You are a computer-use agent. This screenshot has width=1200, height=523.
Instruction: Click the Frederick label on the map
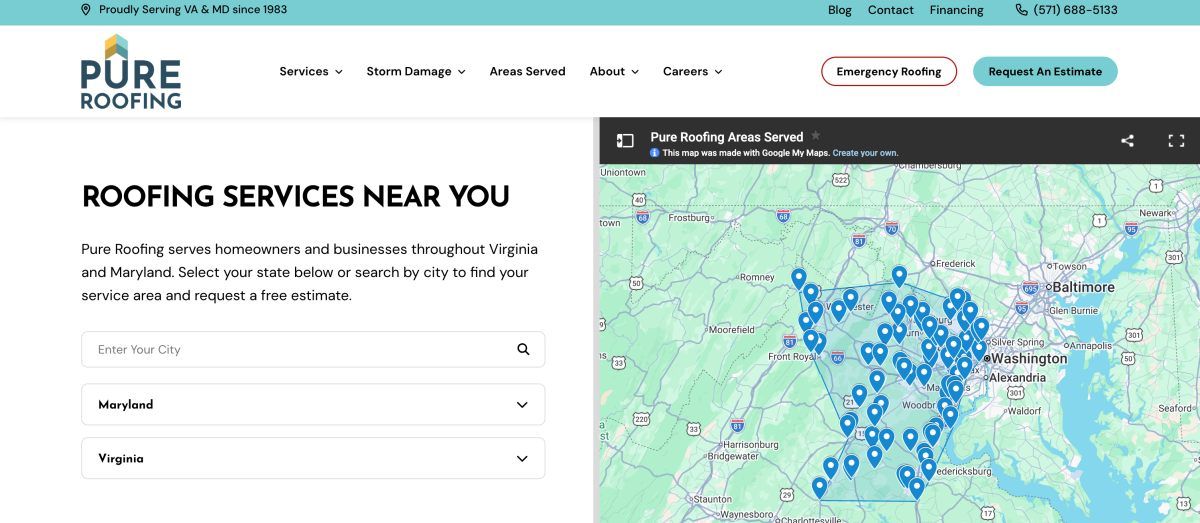coord(955,264)
